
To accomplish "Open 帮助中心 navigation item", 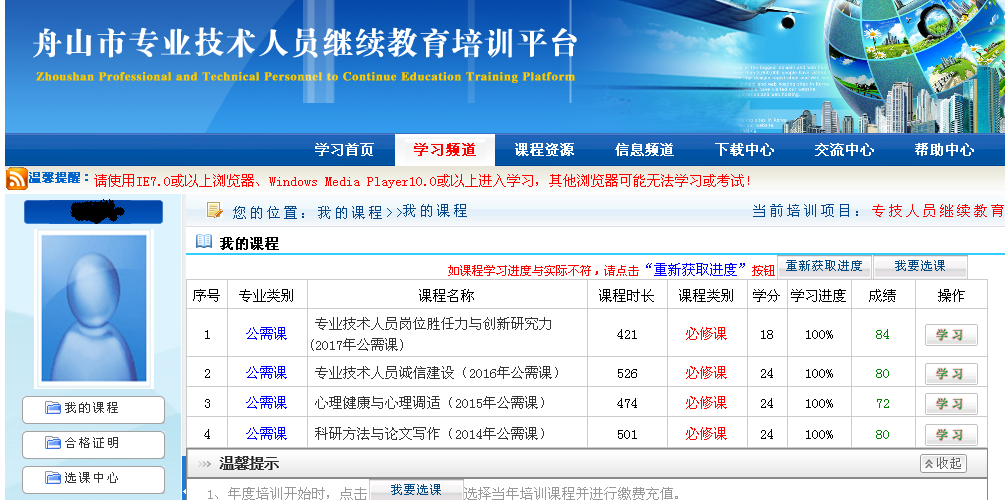I will (x=944, y=150).
